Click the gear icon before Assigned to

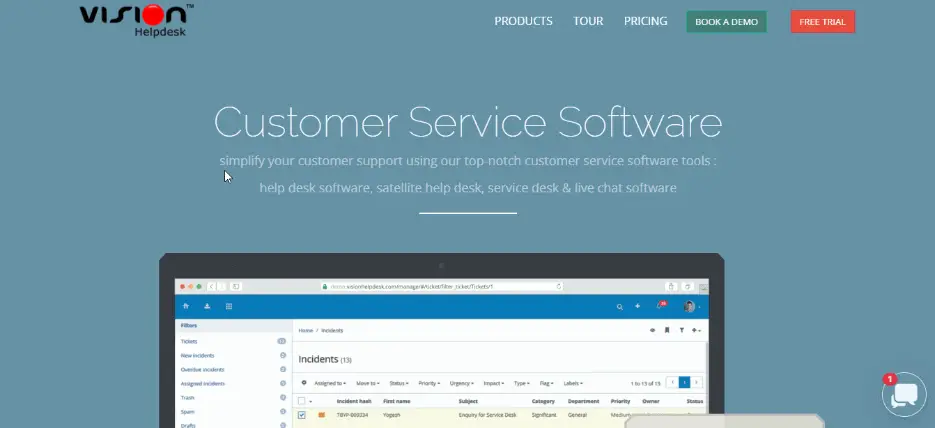[304, 383]
